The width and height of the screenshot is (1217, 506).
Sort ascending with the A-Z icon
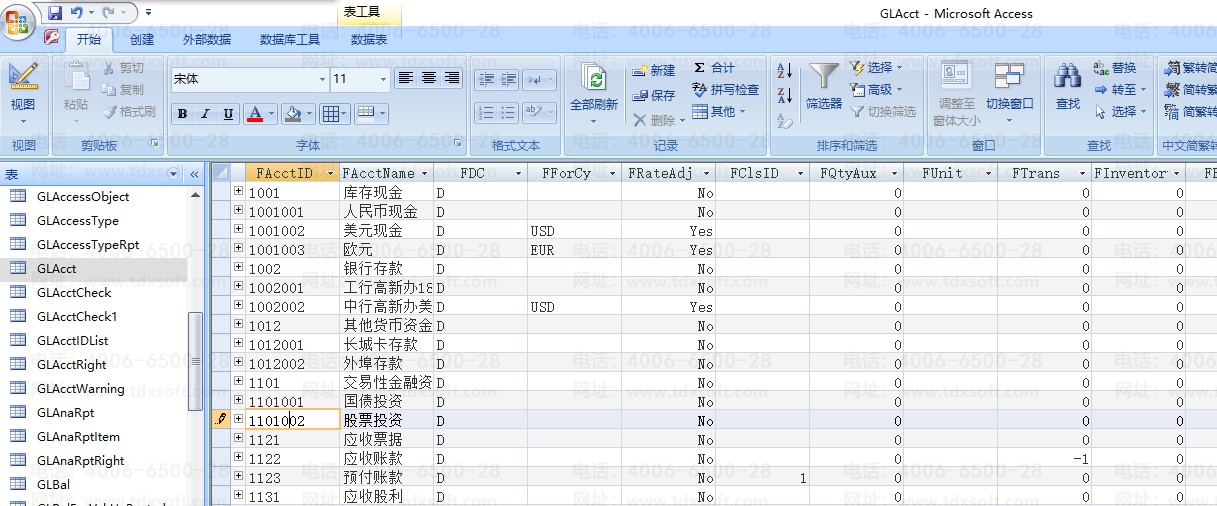pos(784,71)
